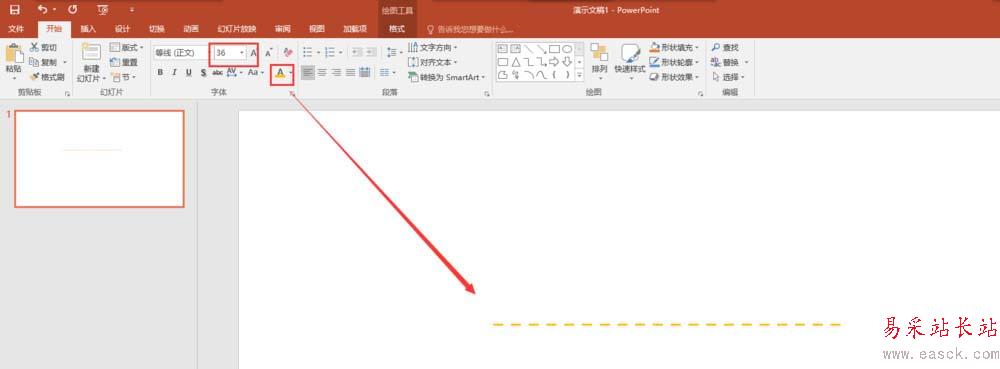
Task: Select slide 1 thumbnail in panel
Action: [99, 159]
